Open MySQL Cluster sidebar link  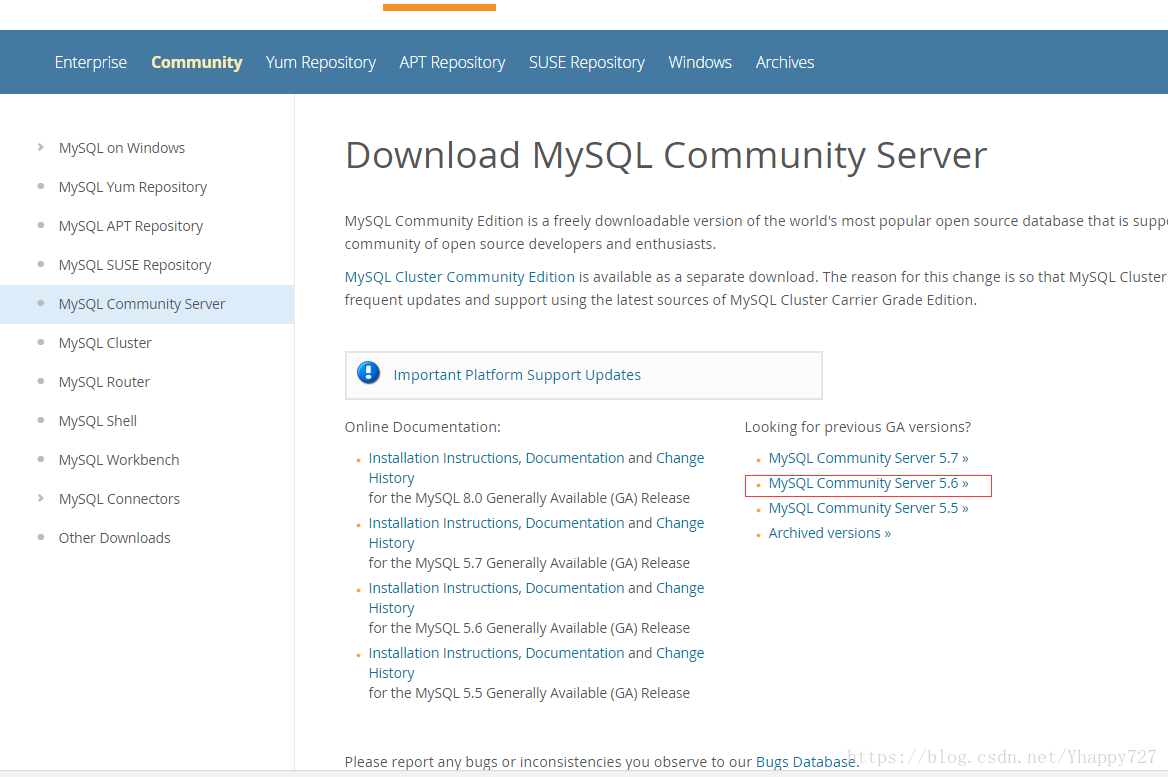click(x=105, y=343)
